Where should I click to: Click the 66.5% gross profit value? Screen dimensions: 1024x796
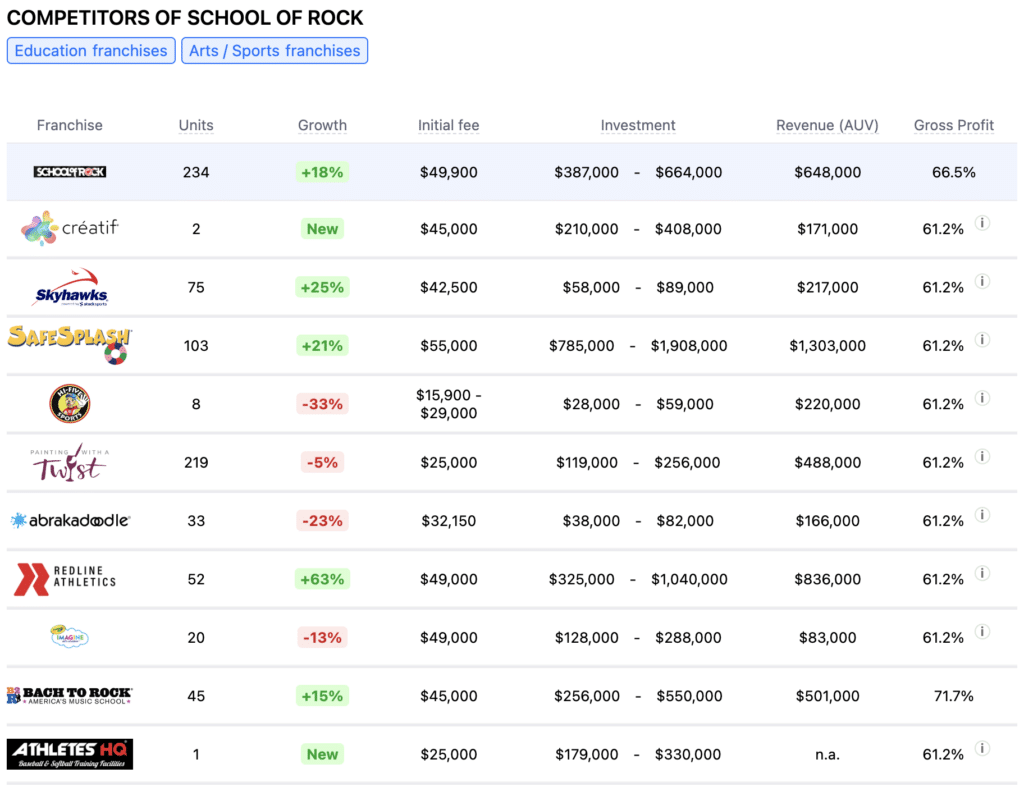pos(953,172)
